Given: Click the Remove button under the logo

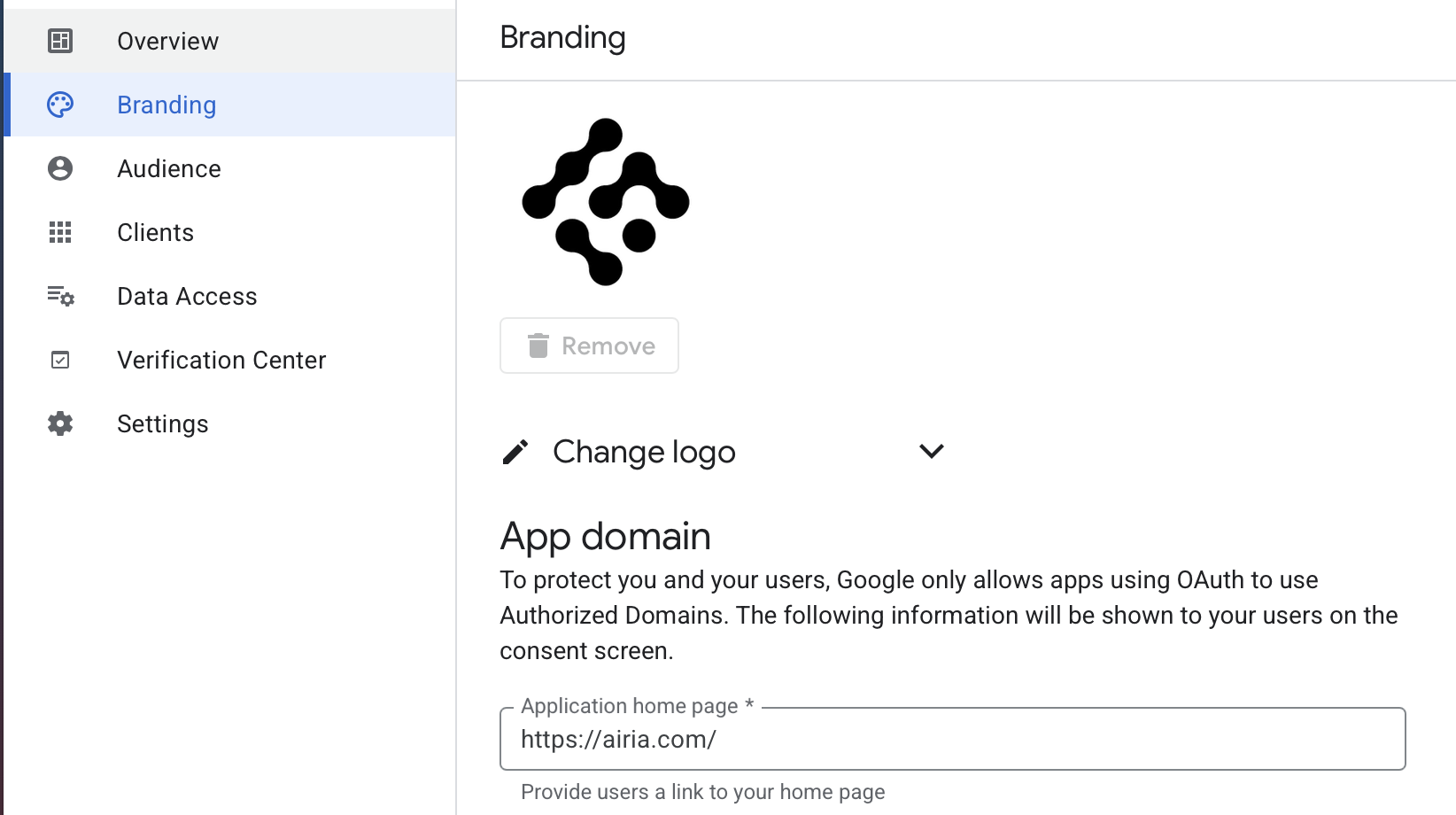Looking at the screenshot, I should point(588,345).
